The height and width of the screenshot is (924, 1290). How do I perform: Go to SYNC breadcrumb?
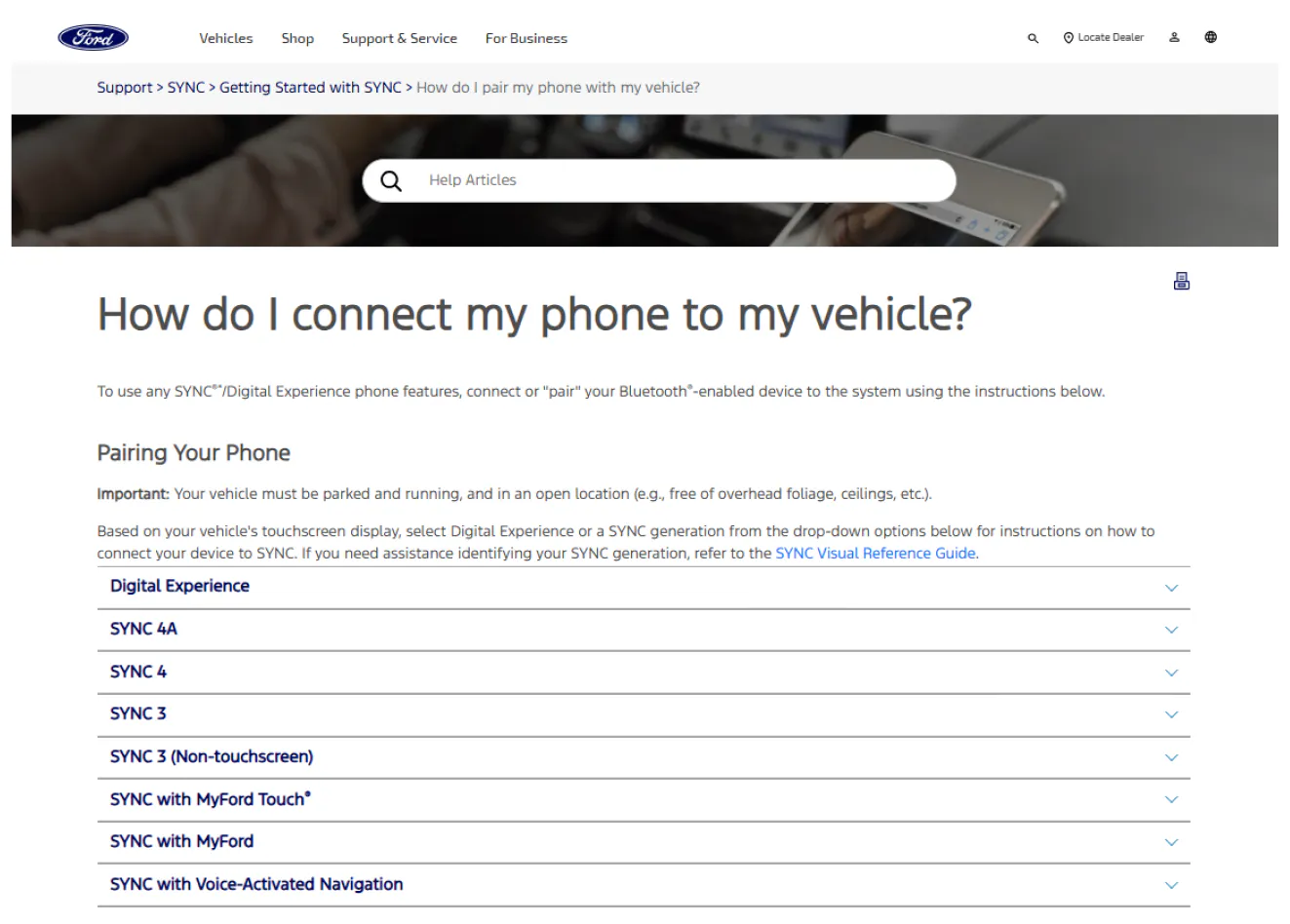pos(186,88)
